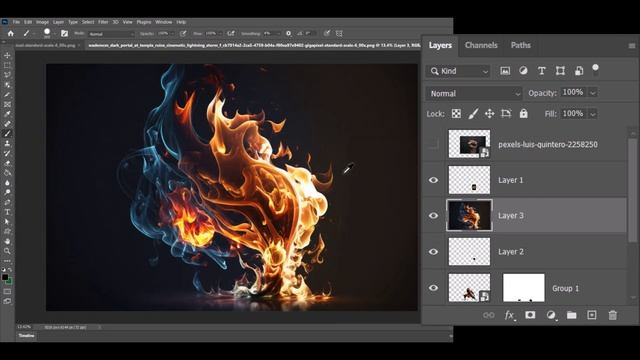Click the layer Fill 100% field
Image resolution: width=640 pixels, height=360 pixels.
[x=573, y=113]
